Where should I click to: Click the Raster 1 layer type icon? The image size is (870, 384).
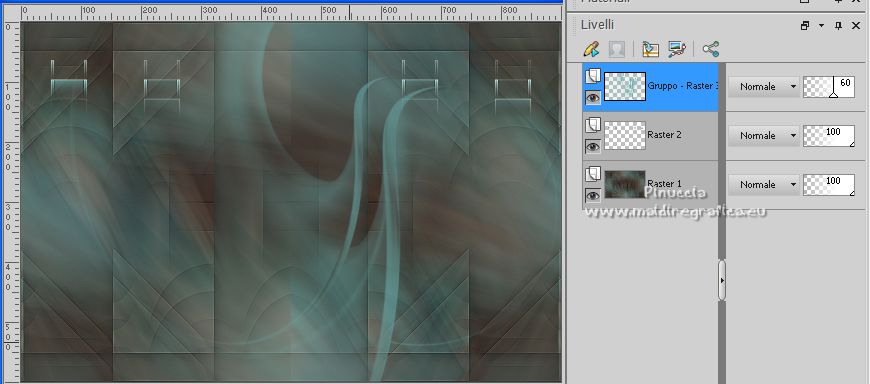[x=593, y=174]
